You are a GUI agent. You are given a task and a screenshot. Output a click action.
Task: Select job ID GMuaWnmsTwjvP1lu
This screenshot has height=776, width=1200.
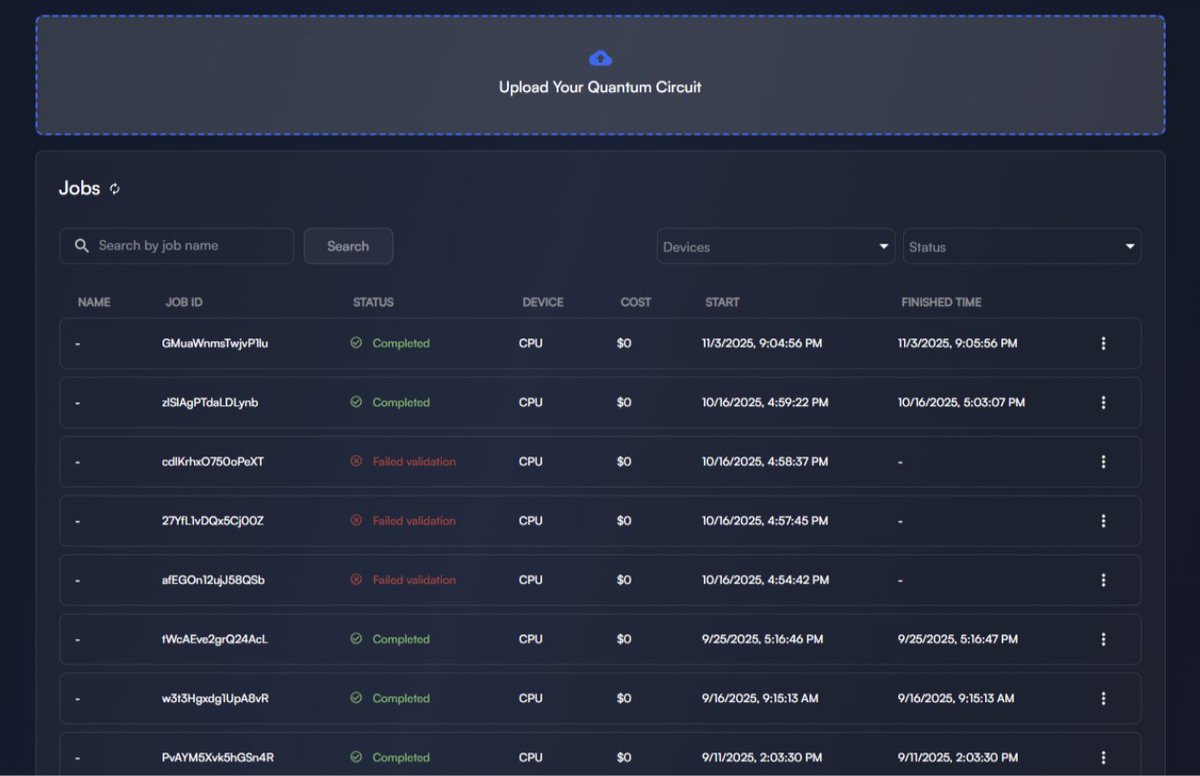pos(215,343)
